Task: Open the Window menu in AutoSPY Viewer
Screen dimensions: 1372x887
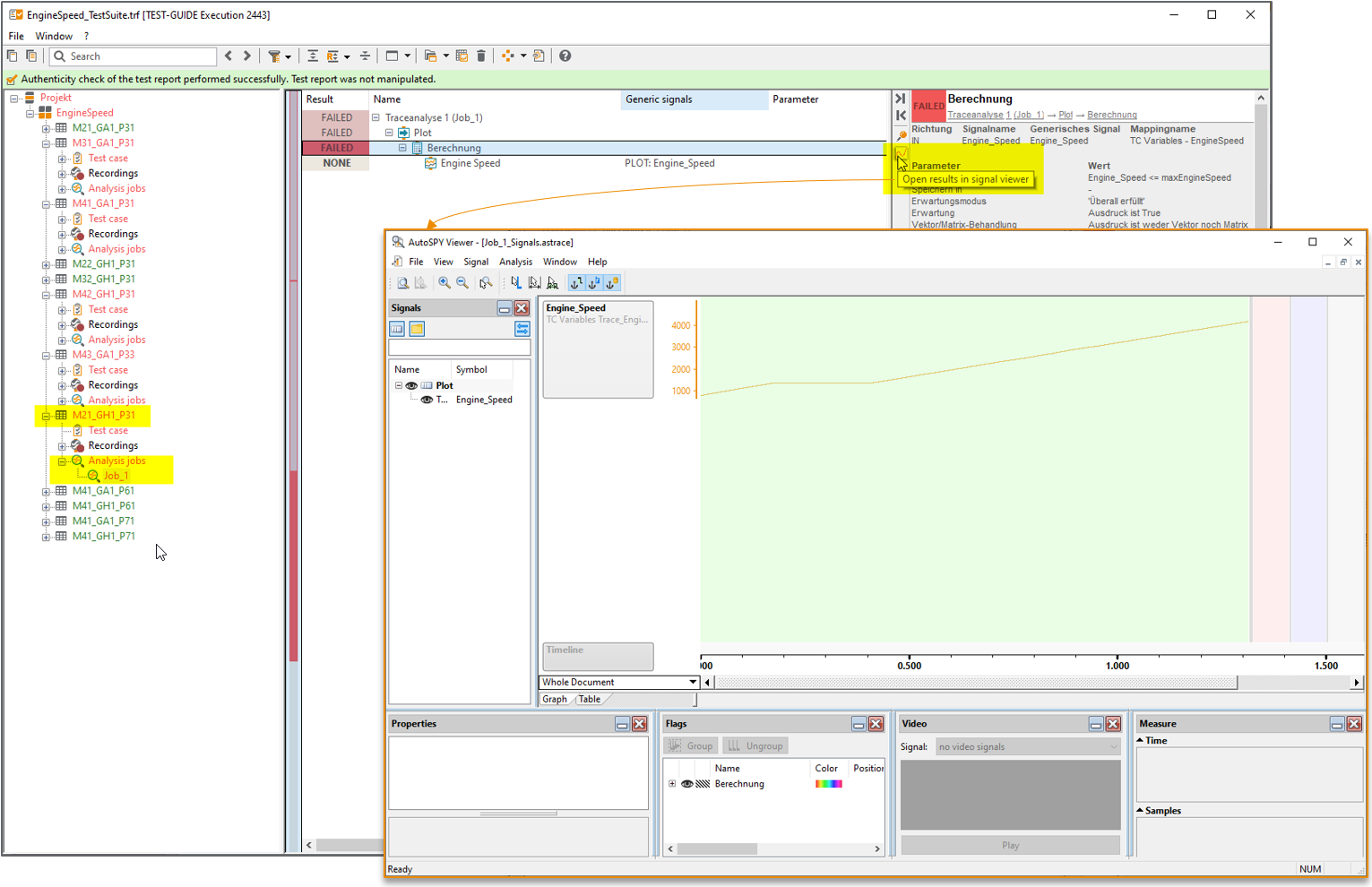Action: coord(559,261)
